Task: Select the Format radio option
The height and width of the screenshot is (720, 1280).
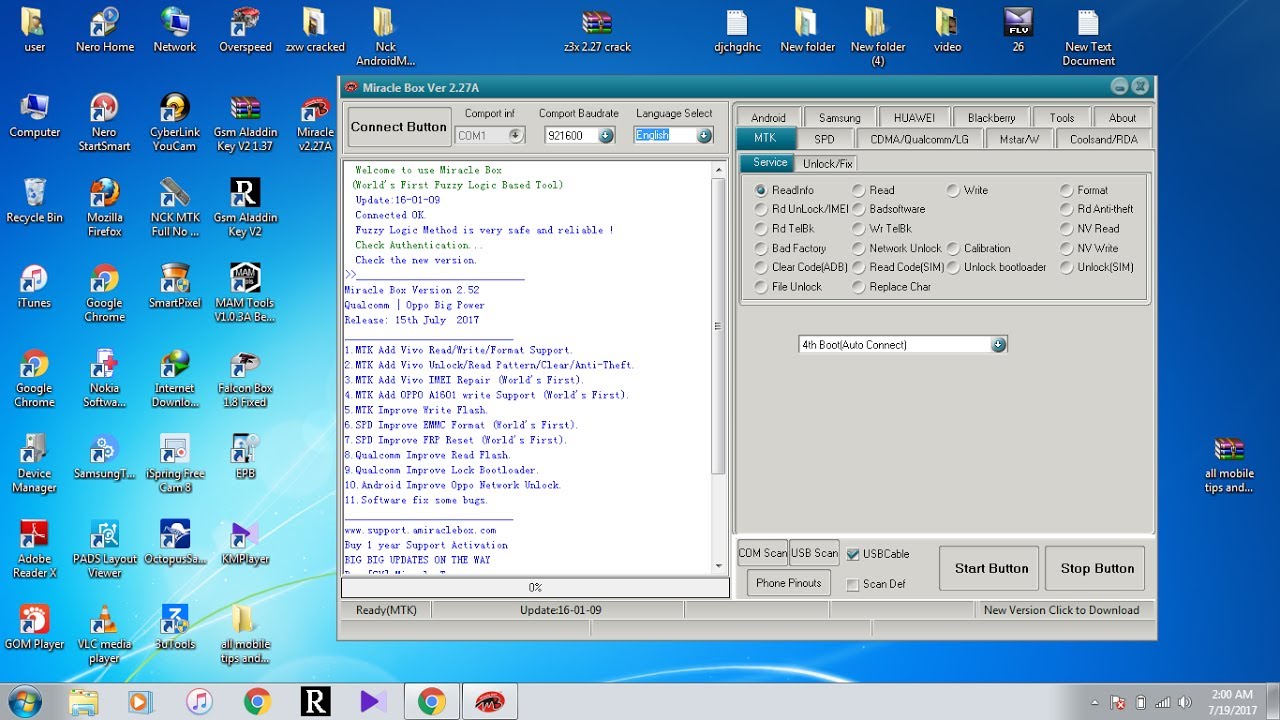Action: (x=1067, y=190)
